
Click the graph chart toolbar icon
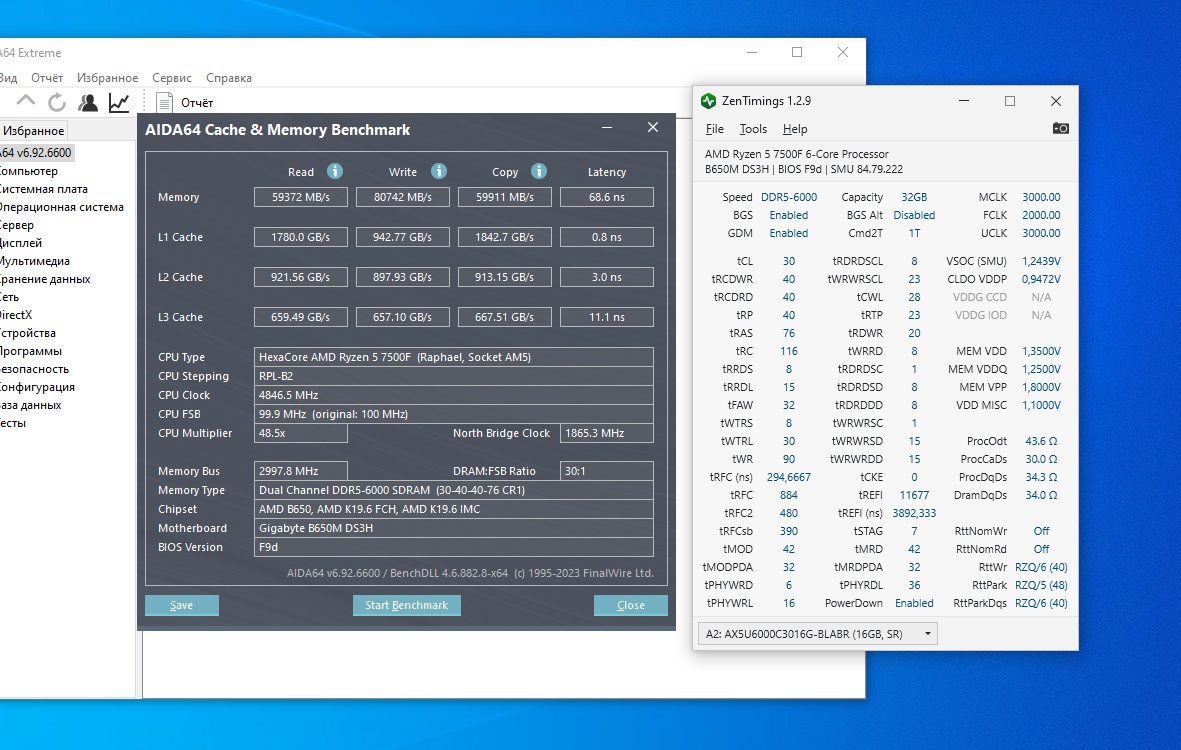[119, 102]
